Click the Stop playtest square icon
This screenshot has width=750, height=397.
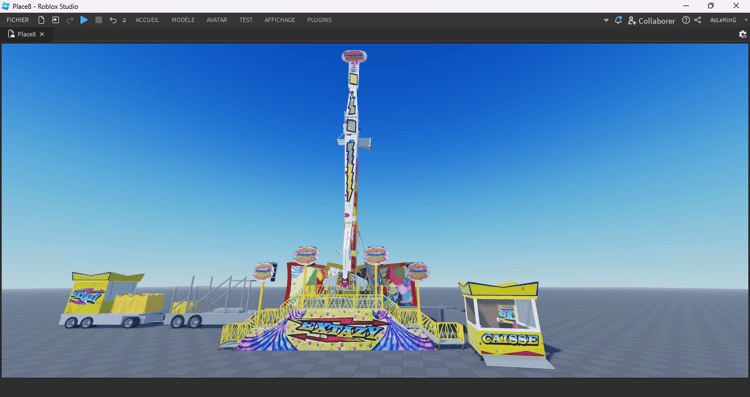[x=99, y=20]
